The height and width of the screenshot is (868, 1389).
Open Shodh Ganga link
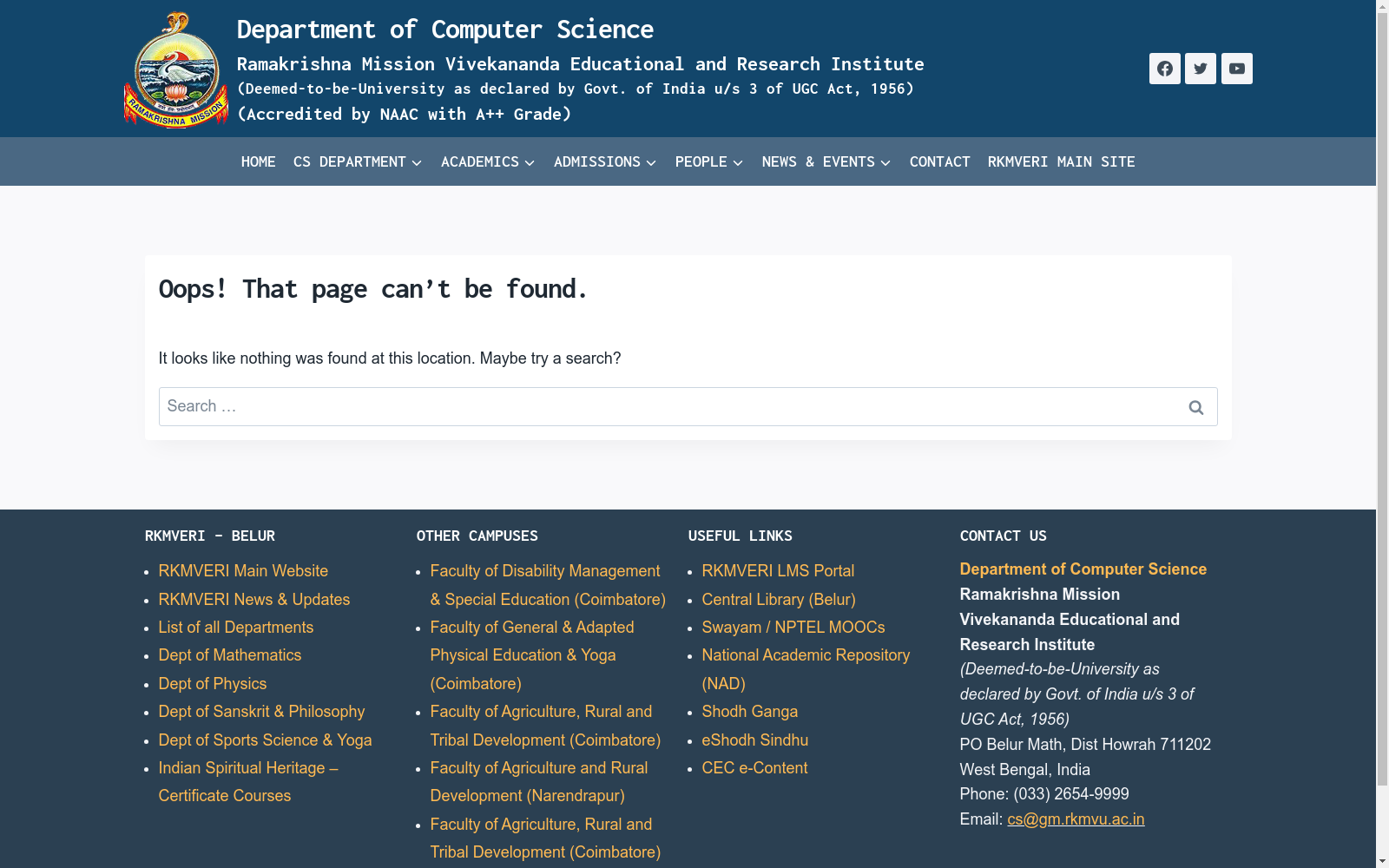tap(750, 712)
